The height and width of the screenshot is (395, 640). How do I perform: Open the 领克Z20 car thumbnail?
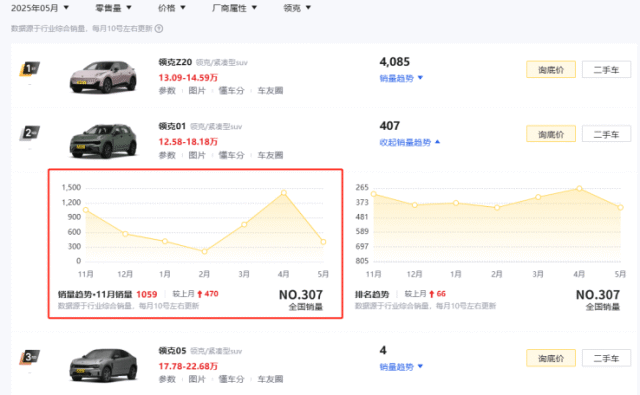click(103, 77)
